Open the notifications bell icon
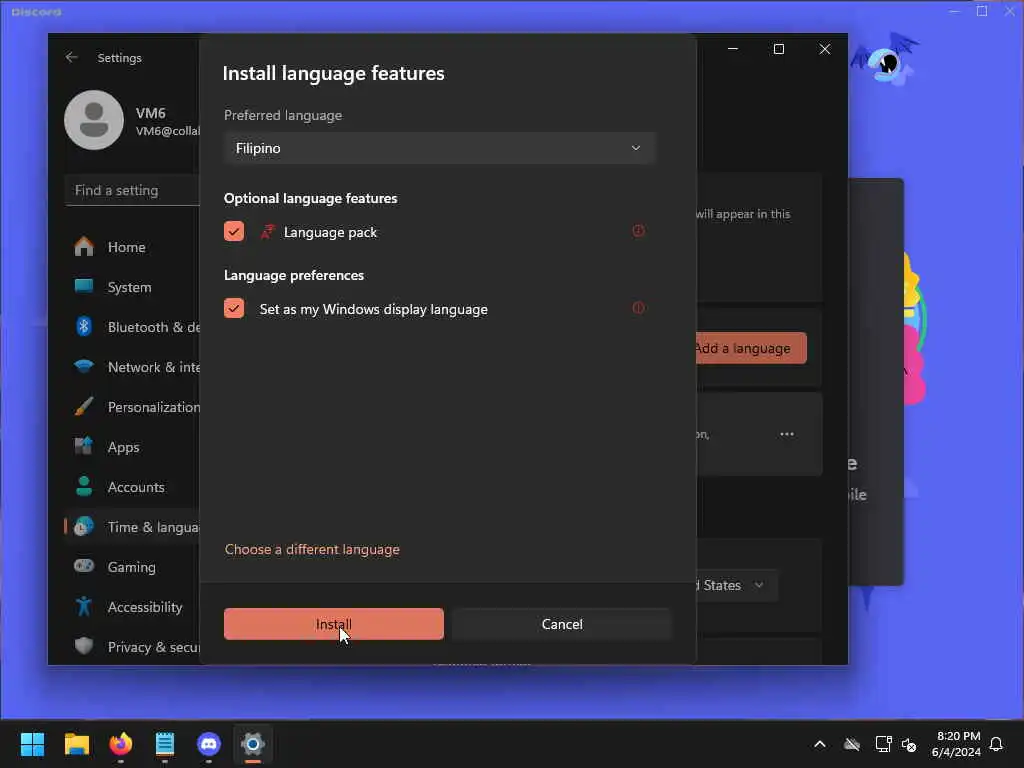1024x768 pixels. 996,744
